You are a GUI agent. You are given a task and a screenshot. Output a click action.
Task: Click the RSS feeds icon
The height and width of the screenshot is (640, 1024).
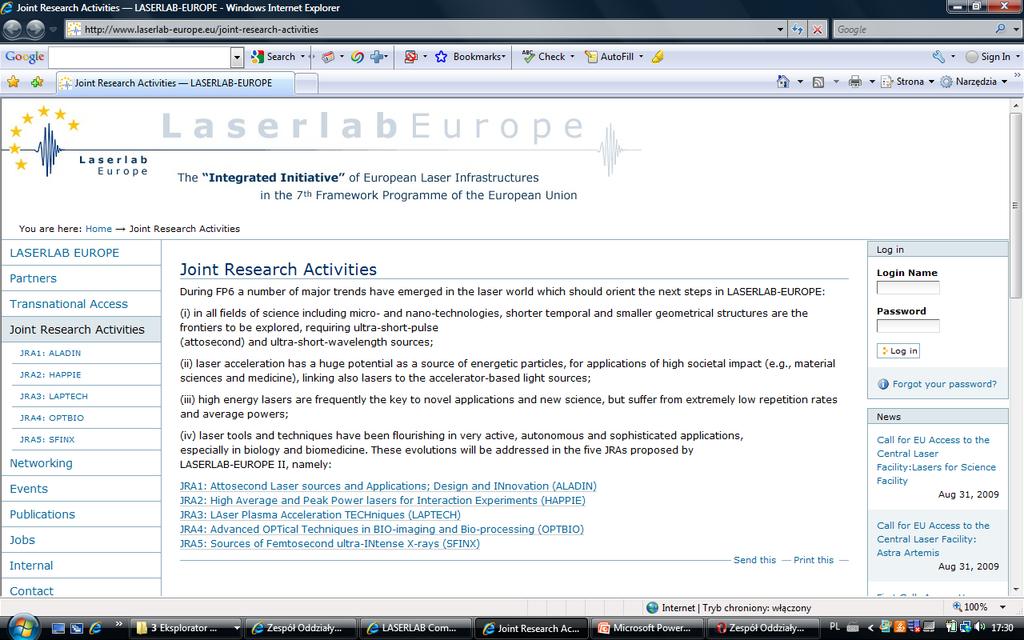818,82
